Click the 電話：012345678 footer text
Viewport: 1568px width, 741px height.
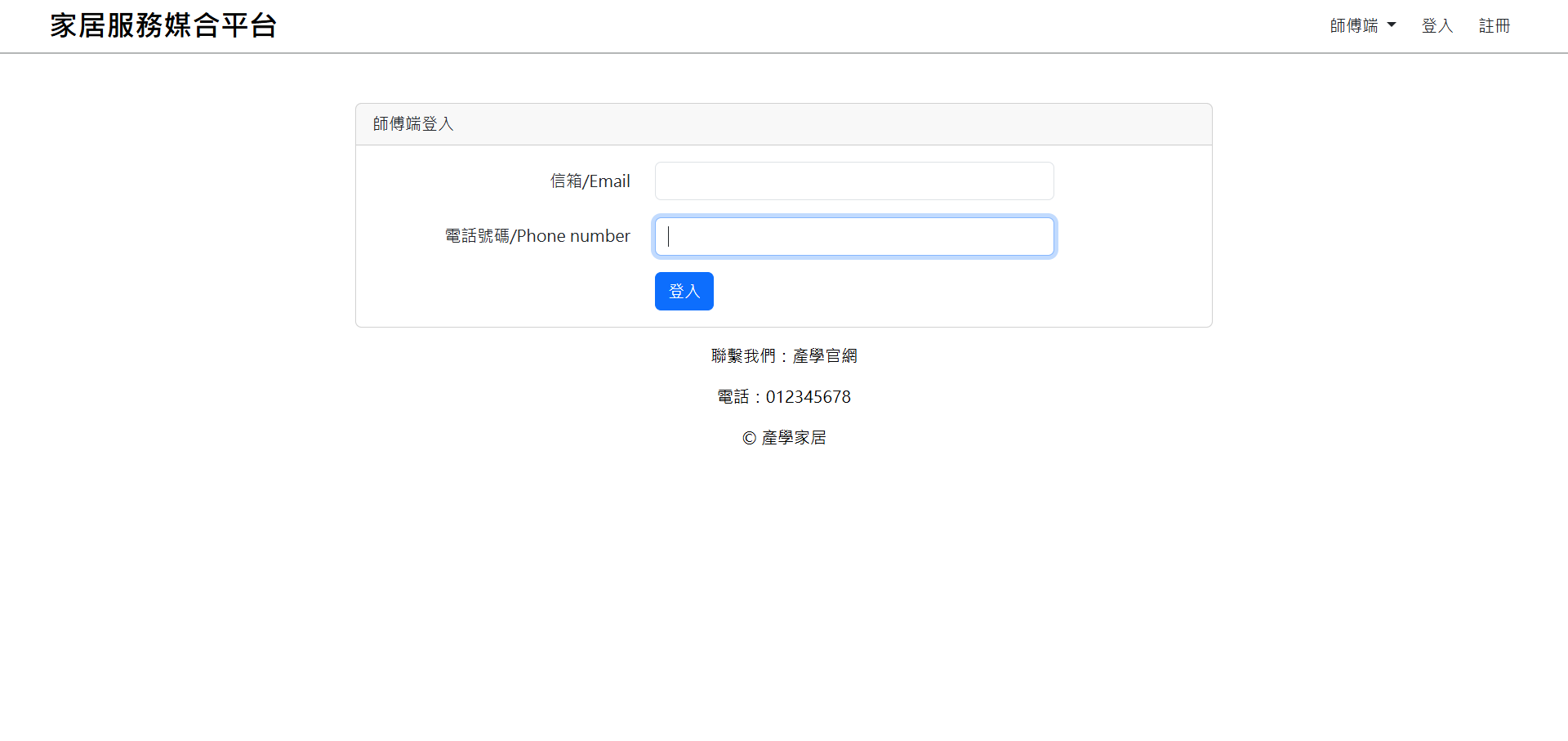784,397
